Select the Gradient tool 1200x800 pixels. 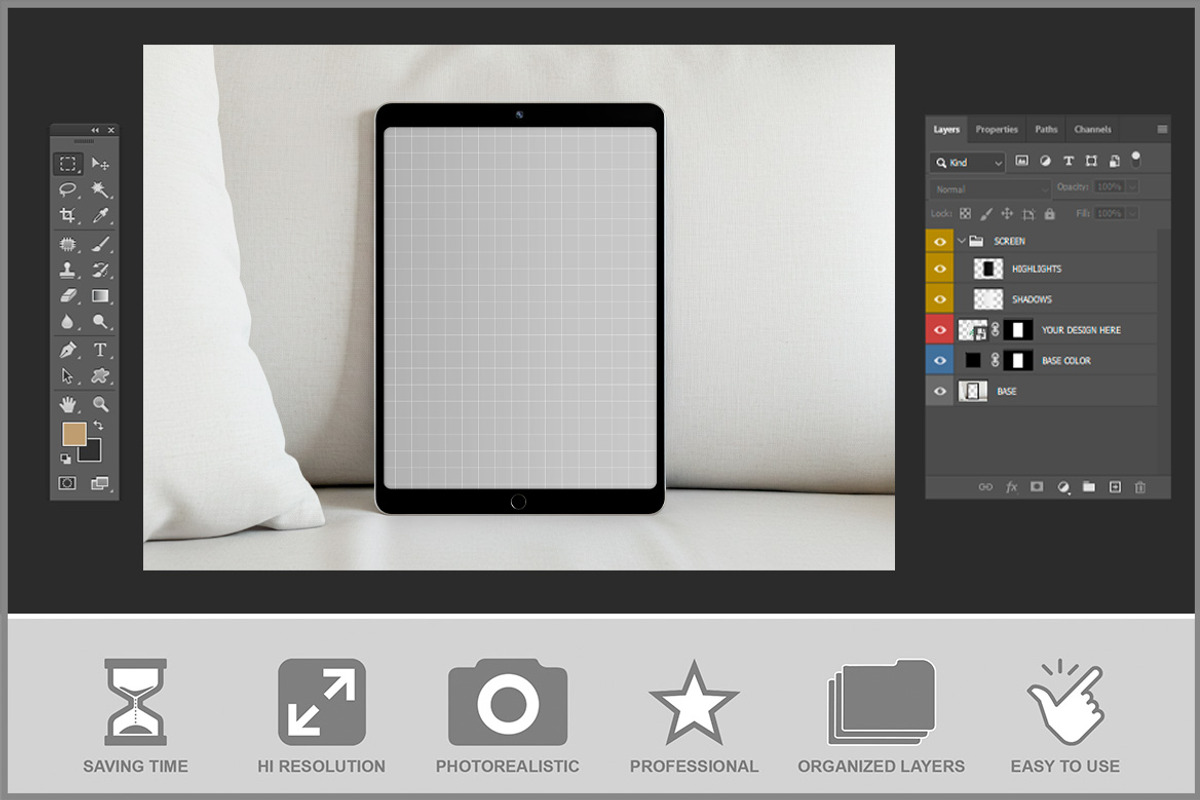click(x=100, y=296)
